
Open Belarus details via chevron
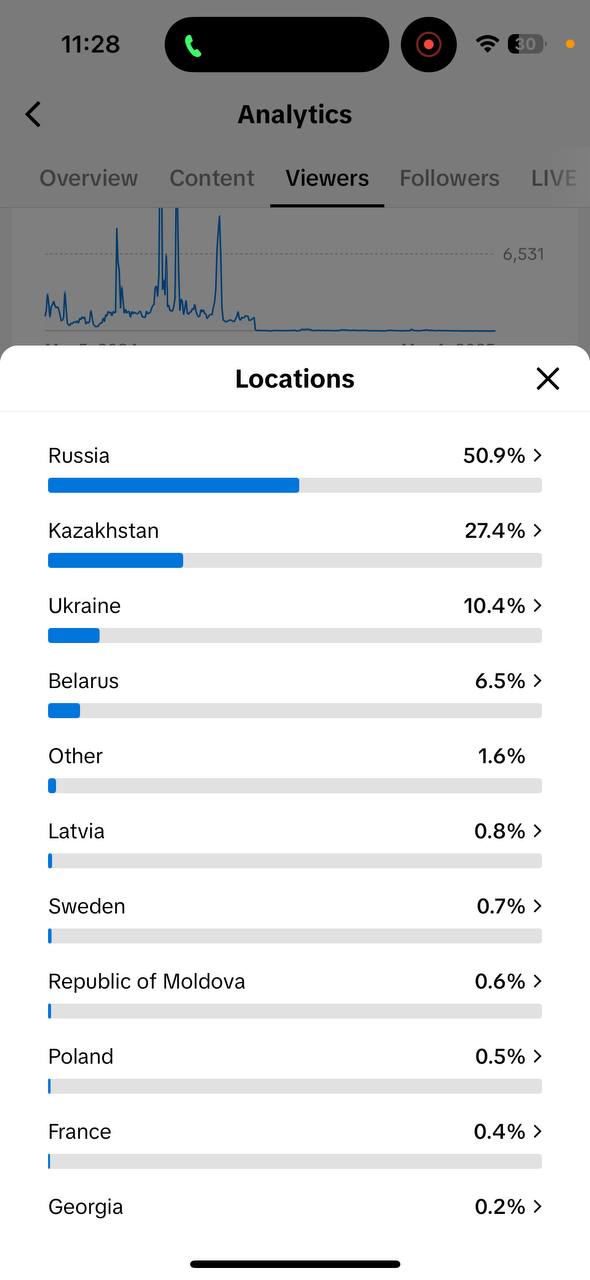point(538,680)
